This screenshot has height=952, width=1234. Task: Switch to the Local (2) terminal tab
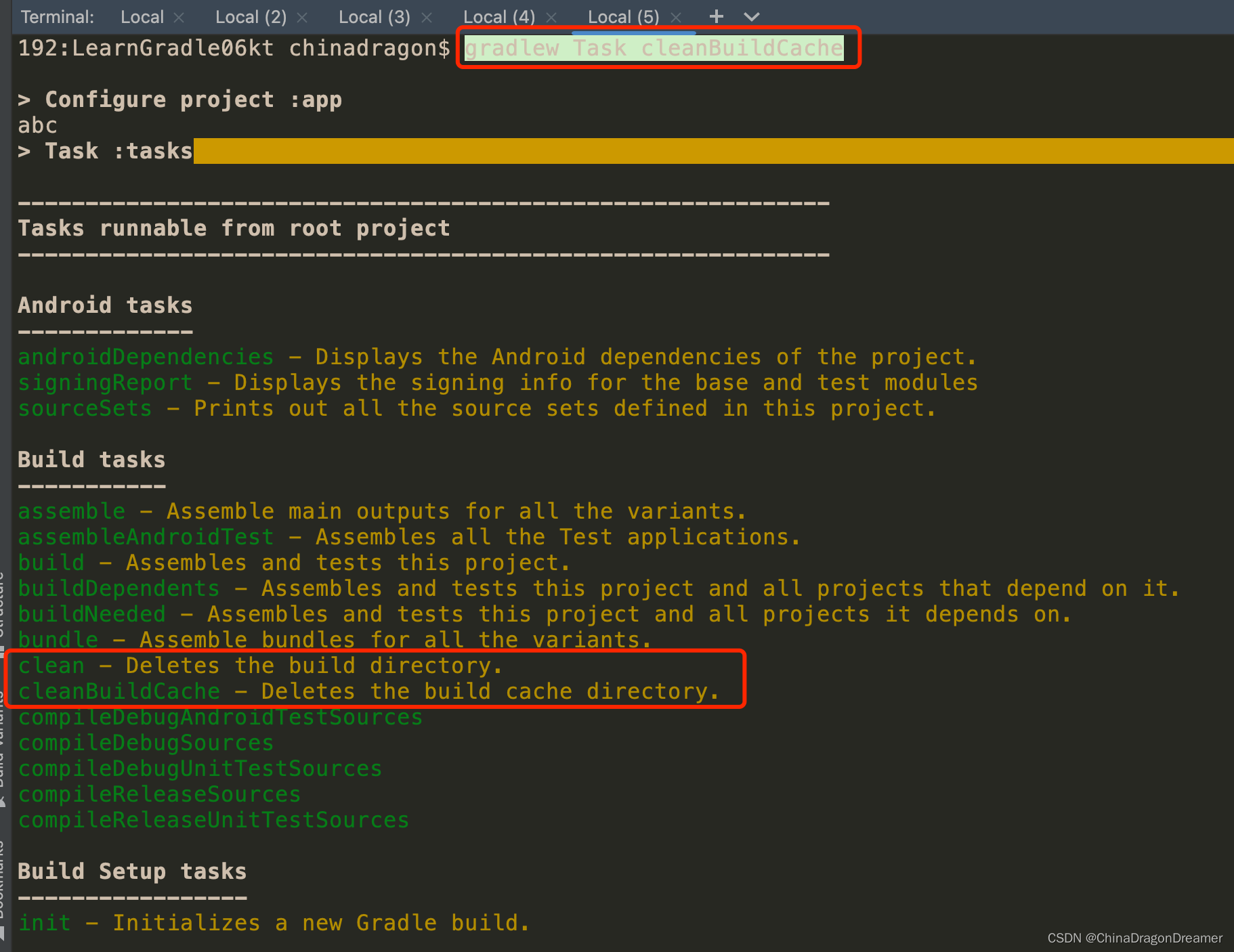251,17
